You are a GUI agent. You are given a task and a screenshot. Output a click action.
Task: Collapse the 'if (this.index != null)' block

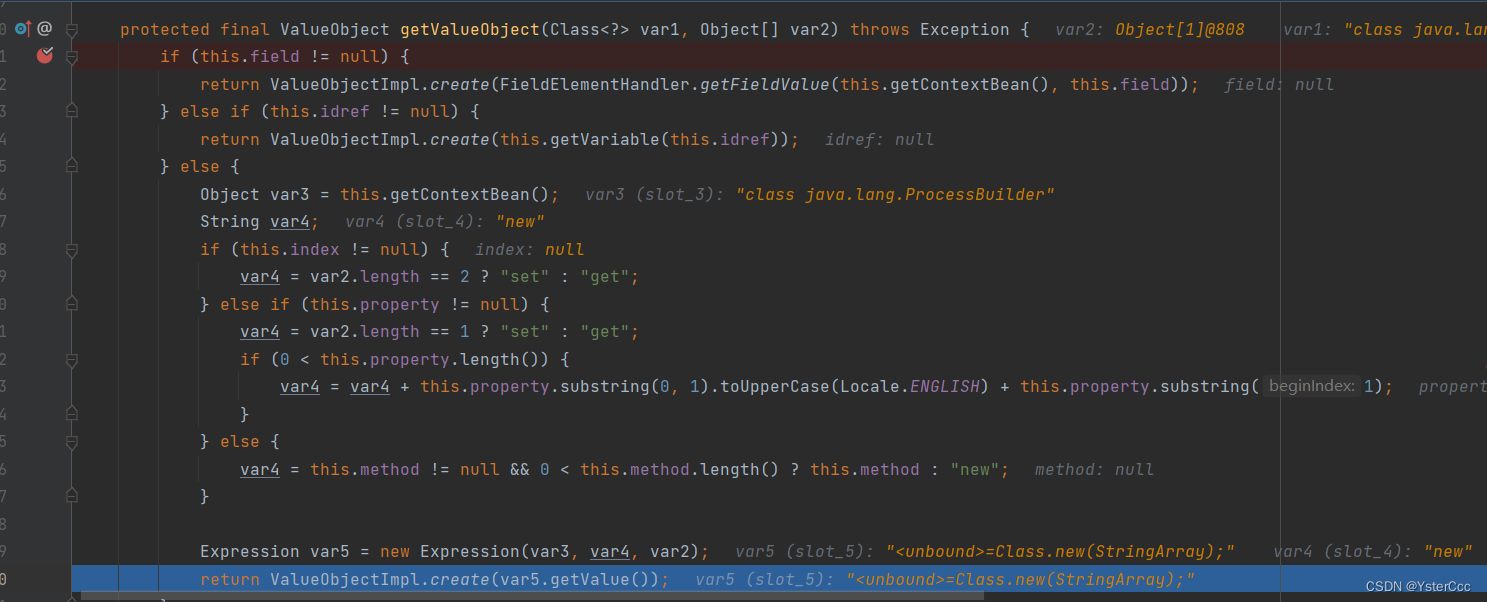72,249
